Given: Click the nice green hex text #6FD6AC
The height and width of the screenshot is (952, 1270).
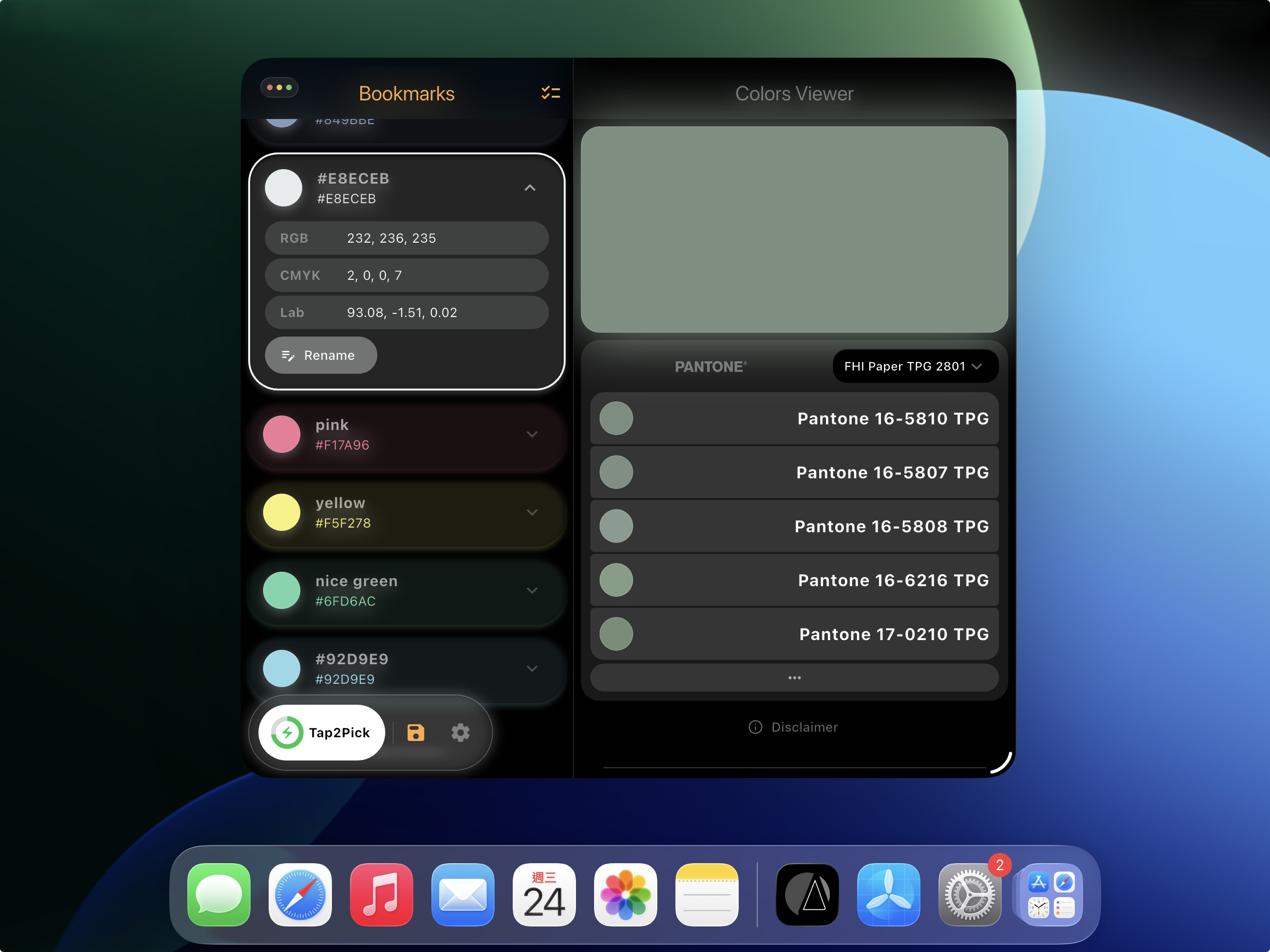Looking at the screenshot, I should pyautogui.click(x=346, y=601).
